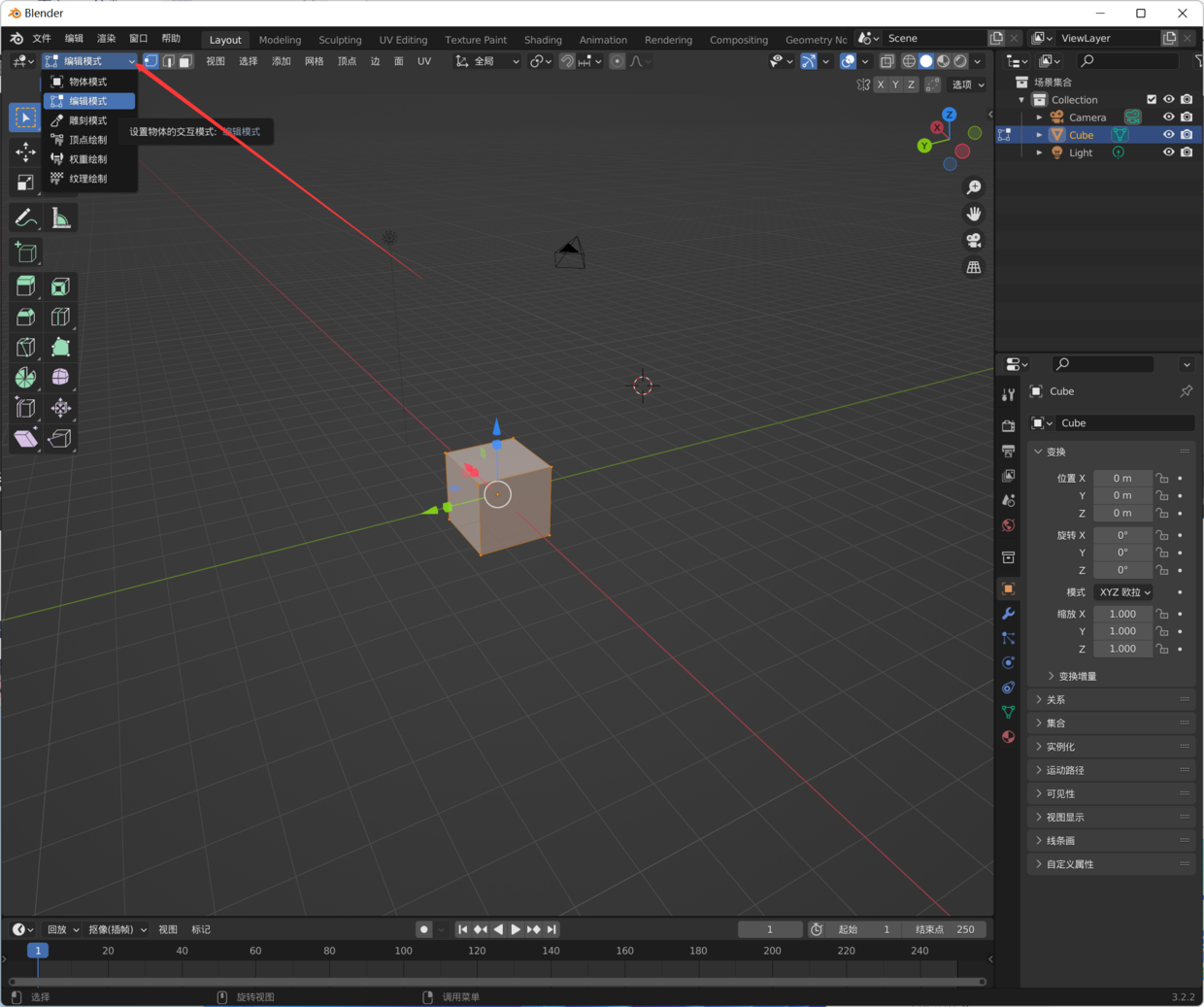Viewport: 1204px width, 1007px height.
Task: Toggle camera view with camera icon
Action: (x=974, y=240)
